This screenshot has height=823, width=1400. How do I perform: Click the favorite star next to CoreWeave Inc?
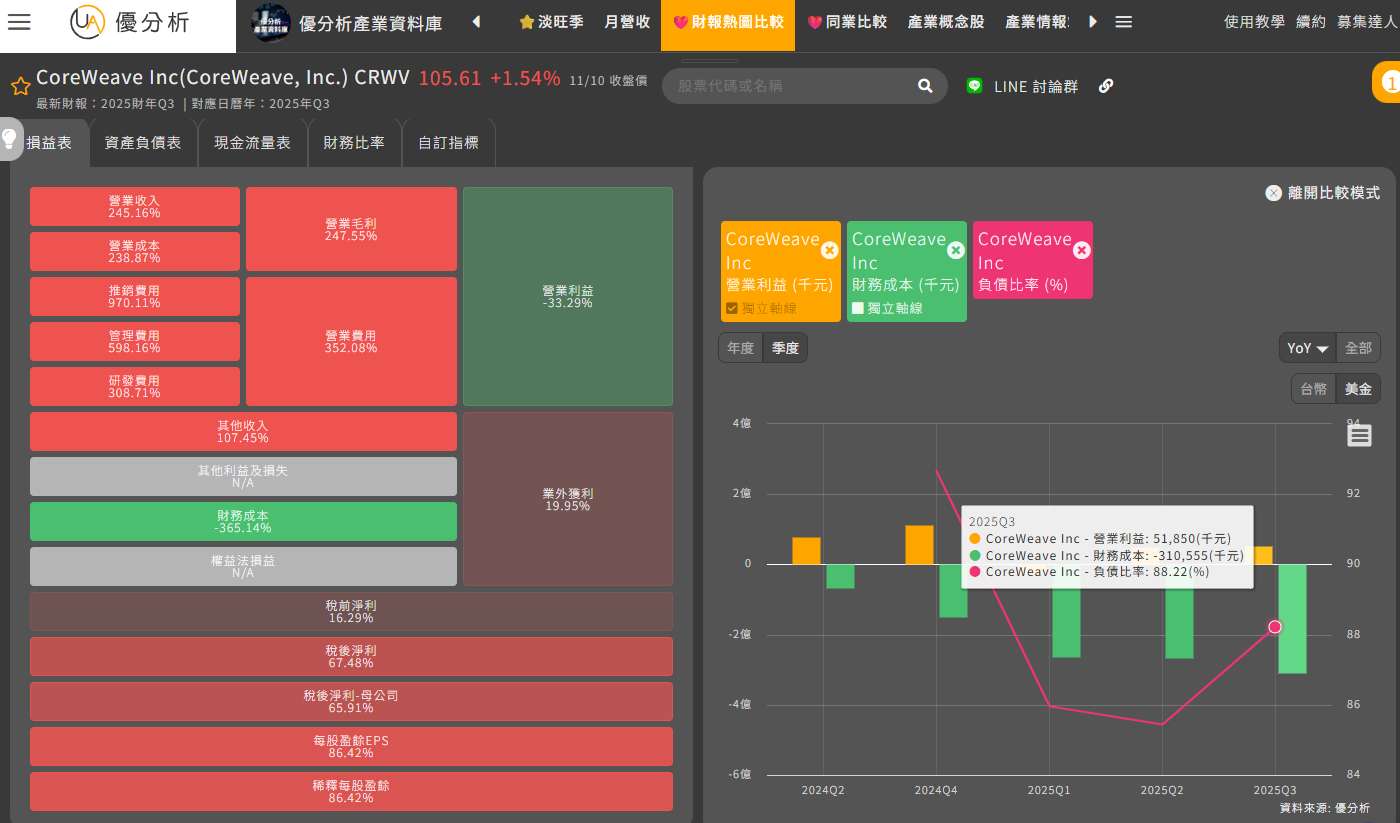[20, 86]
